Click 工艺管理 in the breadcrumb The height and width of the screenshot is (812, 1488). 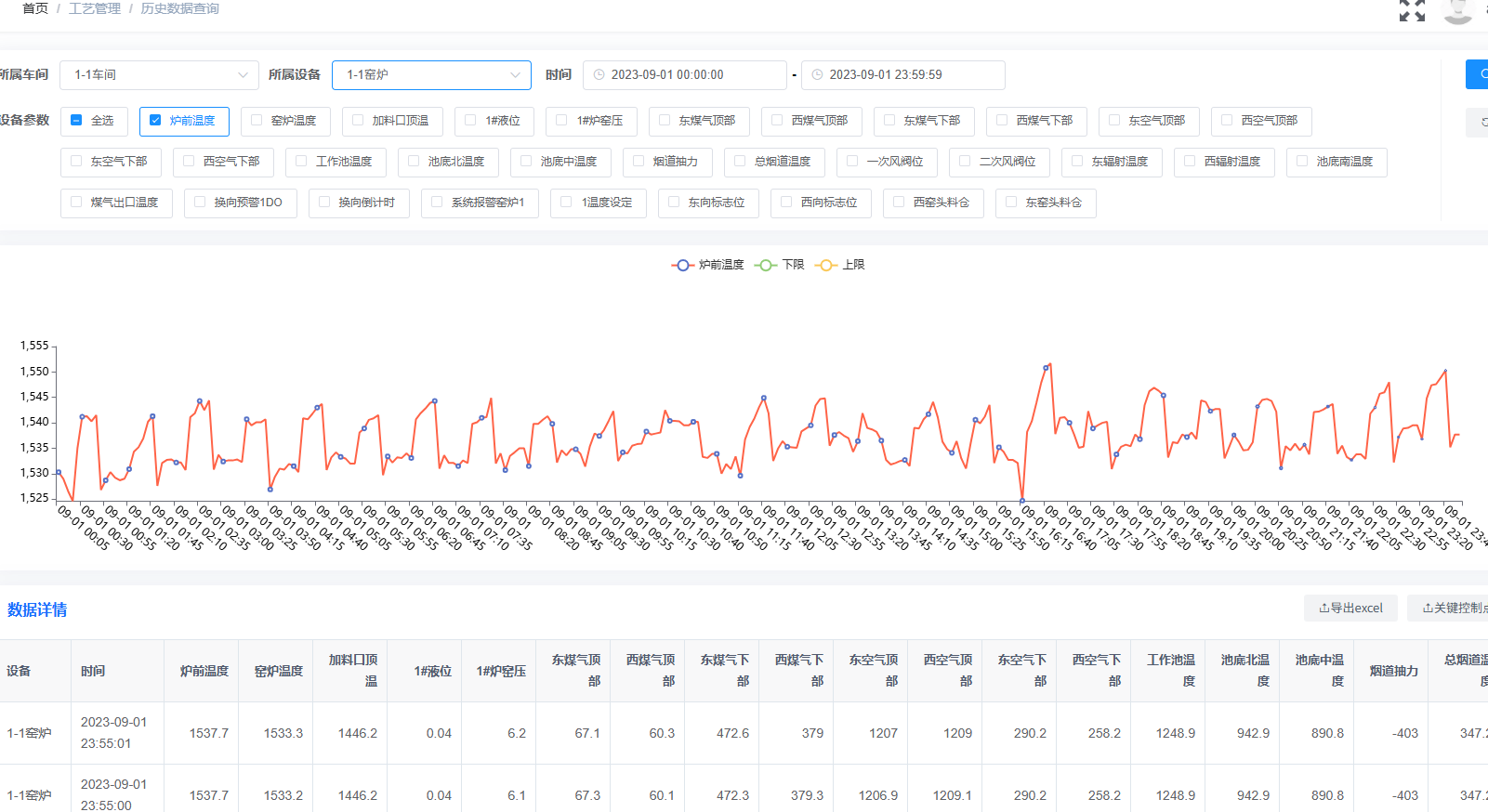pos(95,8)
